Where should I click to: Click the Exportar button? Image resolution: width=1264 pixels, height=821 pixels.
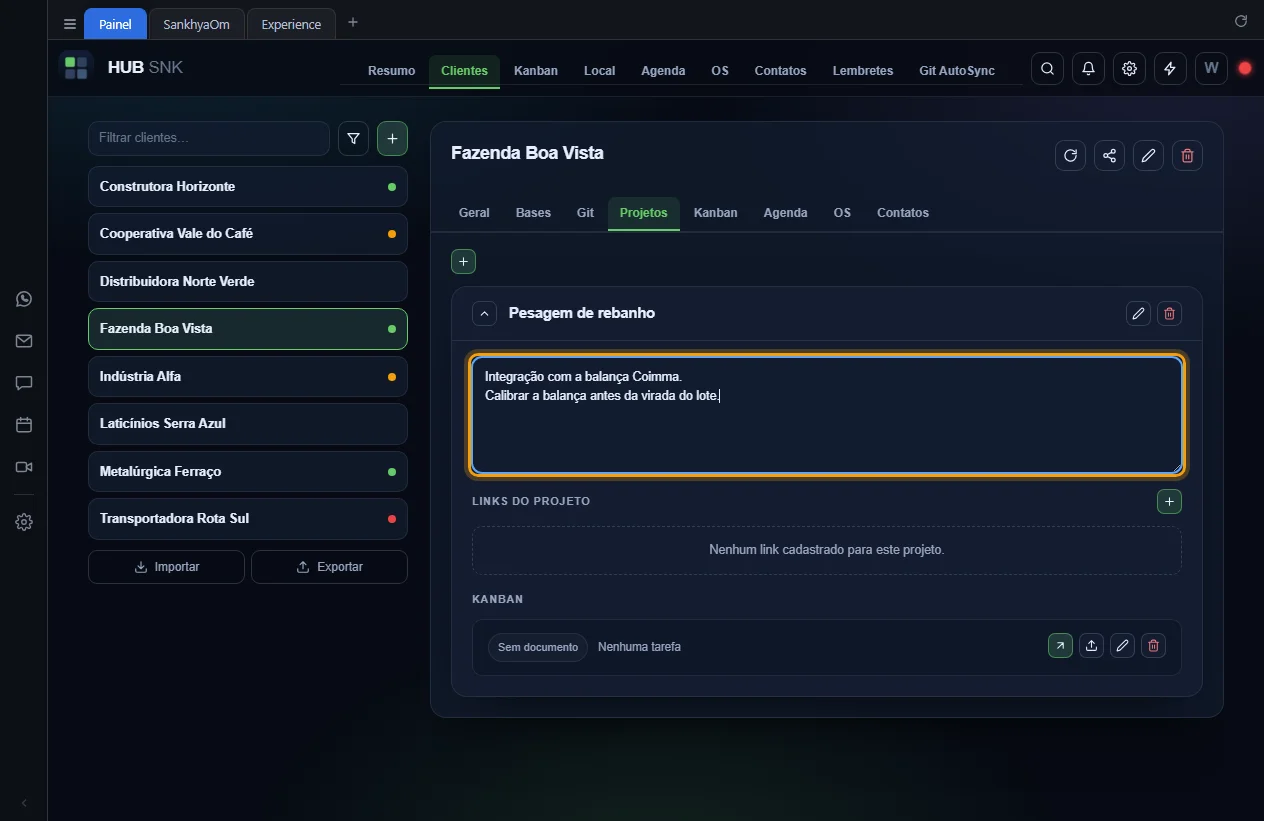click(329, 567)
